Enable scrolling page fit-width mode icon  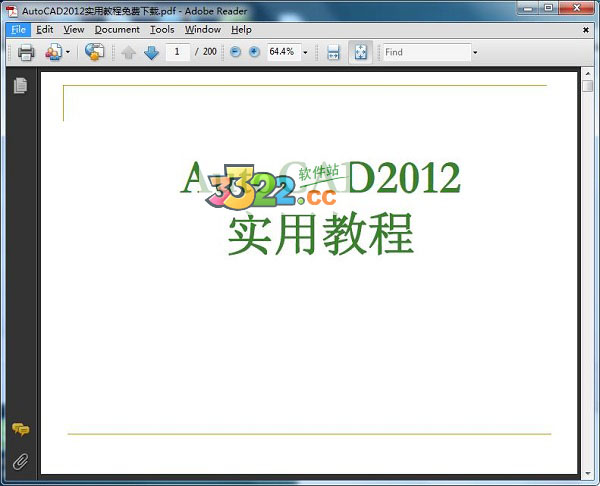pos(333,52)
